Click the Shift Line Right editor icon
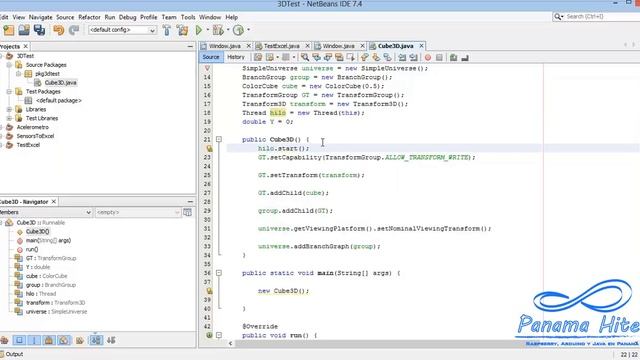Screen dimensions: 640x360 click(x=413, y=58)
